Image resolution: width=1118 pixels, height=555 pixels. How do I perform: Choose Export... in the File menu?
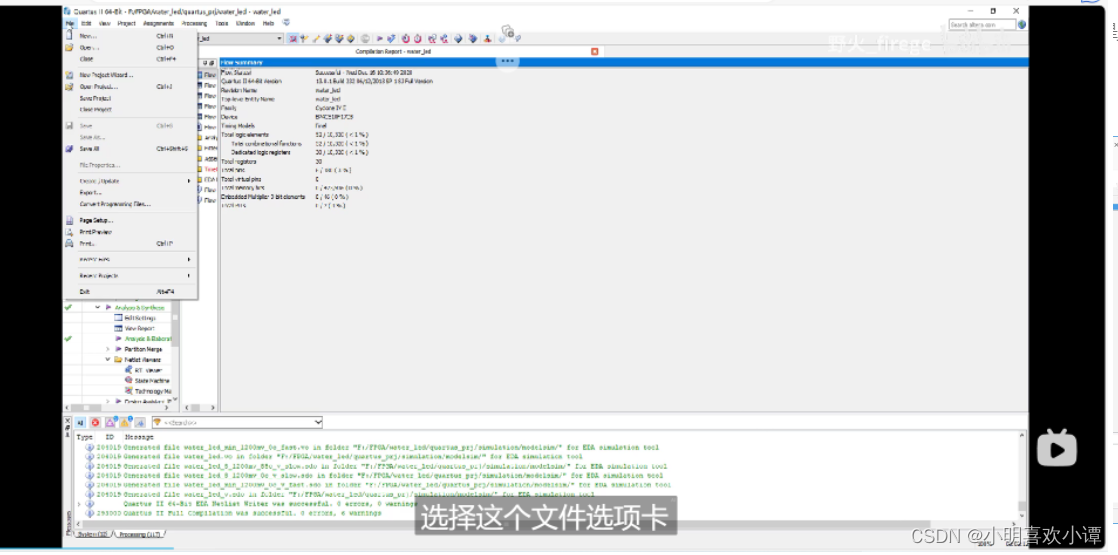130,193
